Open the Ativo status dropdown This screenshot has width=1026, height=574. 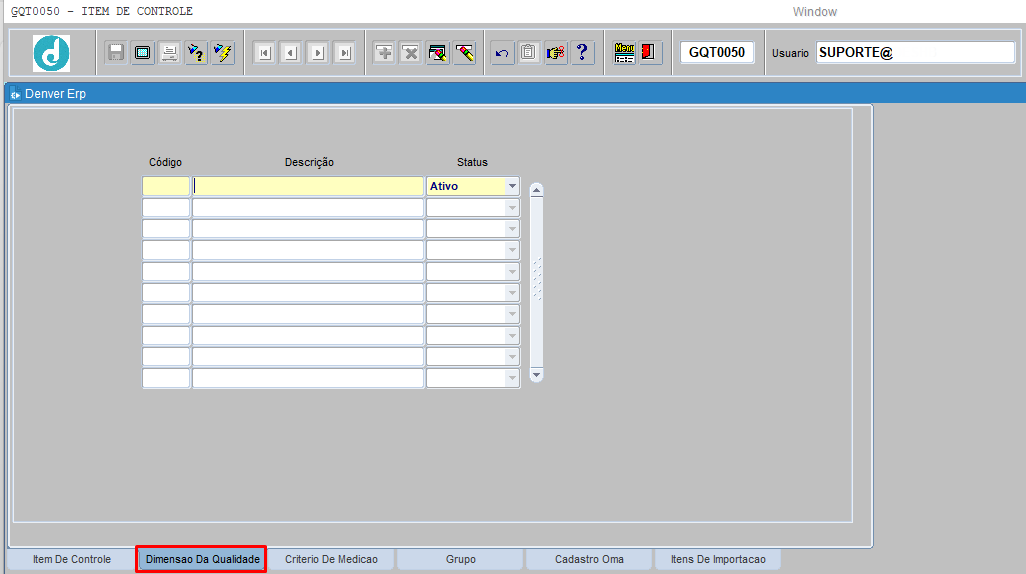pos(512,186)
